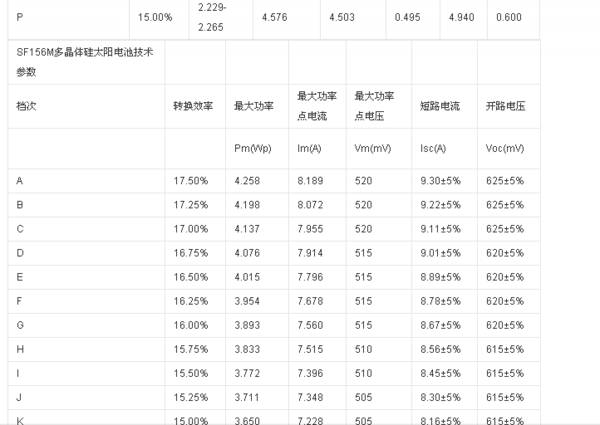Click grade F row label

pyautogui.click(x=20, y=301)
